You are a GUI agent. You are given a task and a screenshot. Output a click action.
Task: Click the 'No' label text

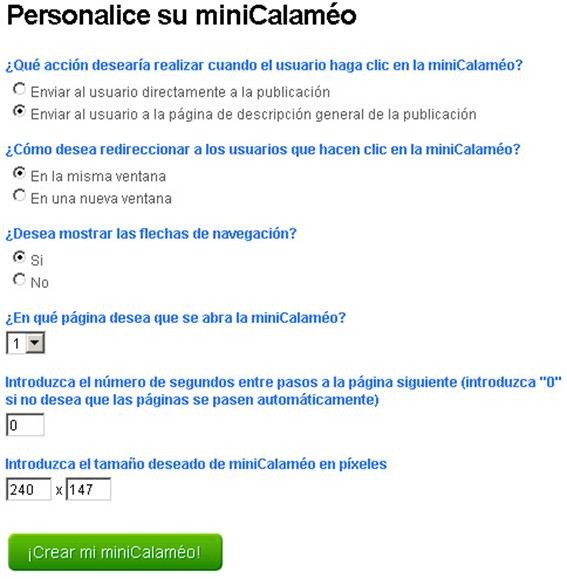[39, 282]
